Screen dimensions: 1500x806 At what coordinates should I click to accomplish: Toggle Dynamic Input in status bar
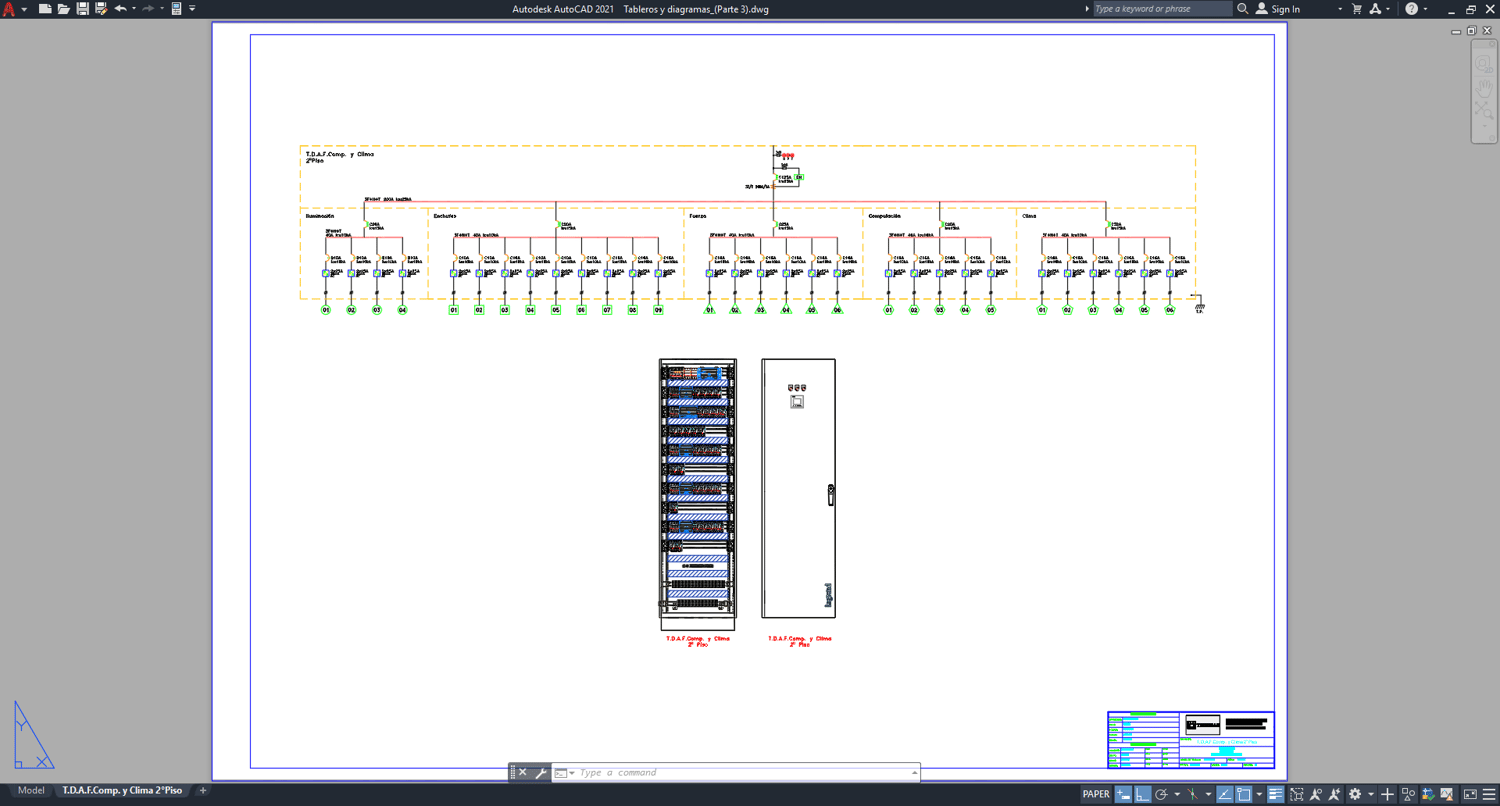[1124, 794]
